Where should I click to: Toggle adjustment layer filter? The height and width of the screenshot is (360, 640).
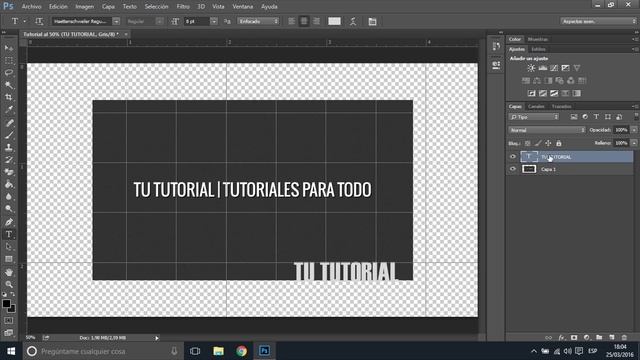point(585,117)
